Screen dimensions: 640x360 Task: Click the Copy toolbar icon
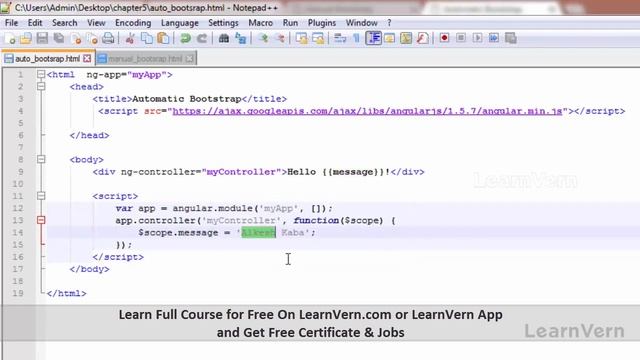[147, 38]
